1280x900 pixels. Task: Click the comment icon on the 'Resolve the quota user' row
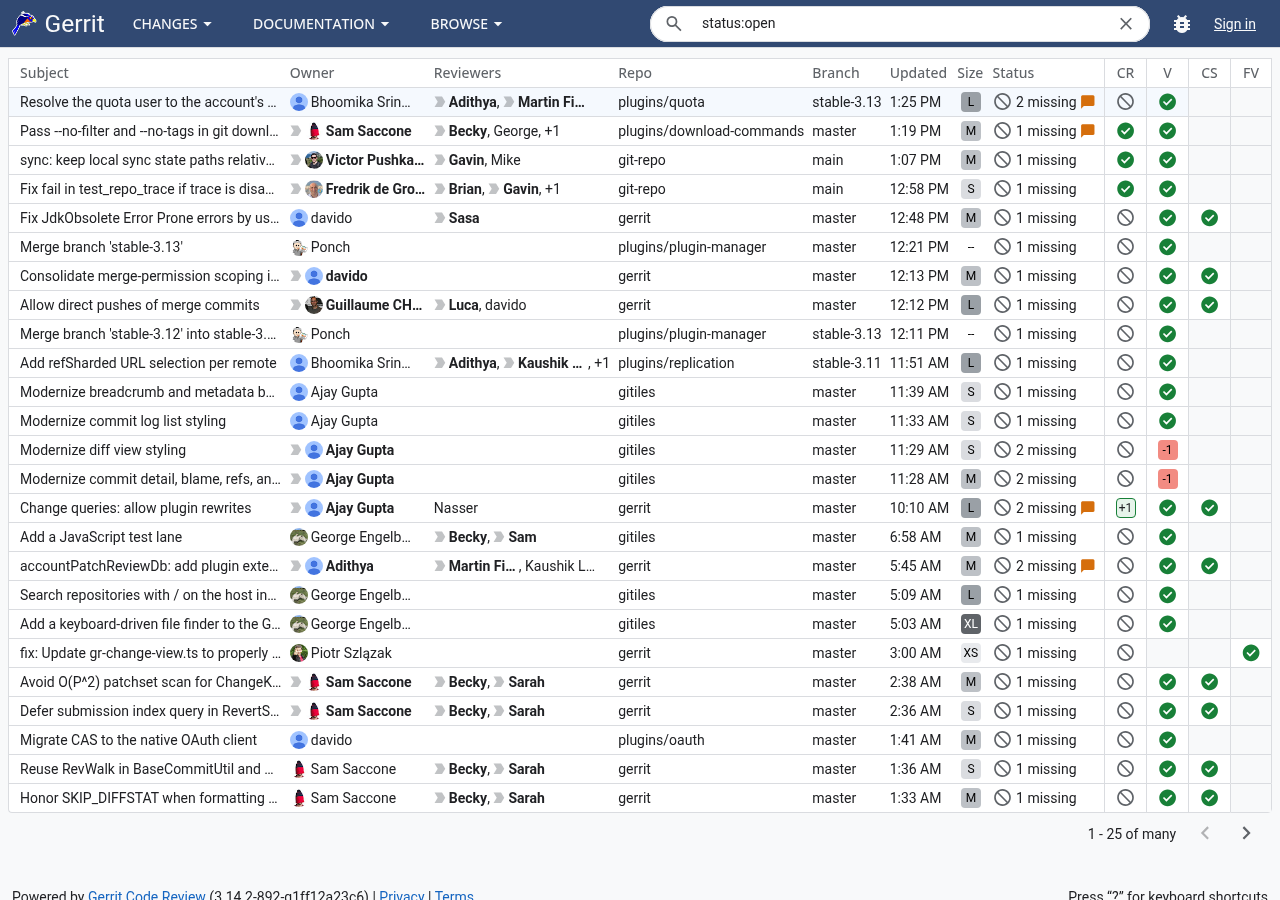(1088, 102)
